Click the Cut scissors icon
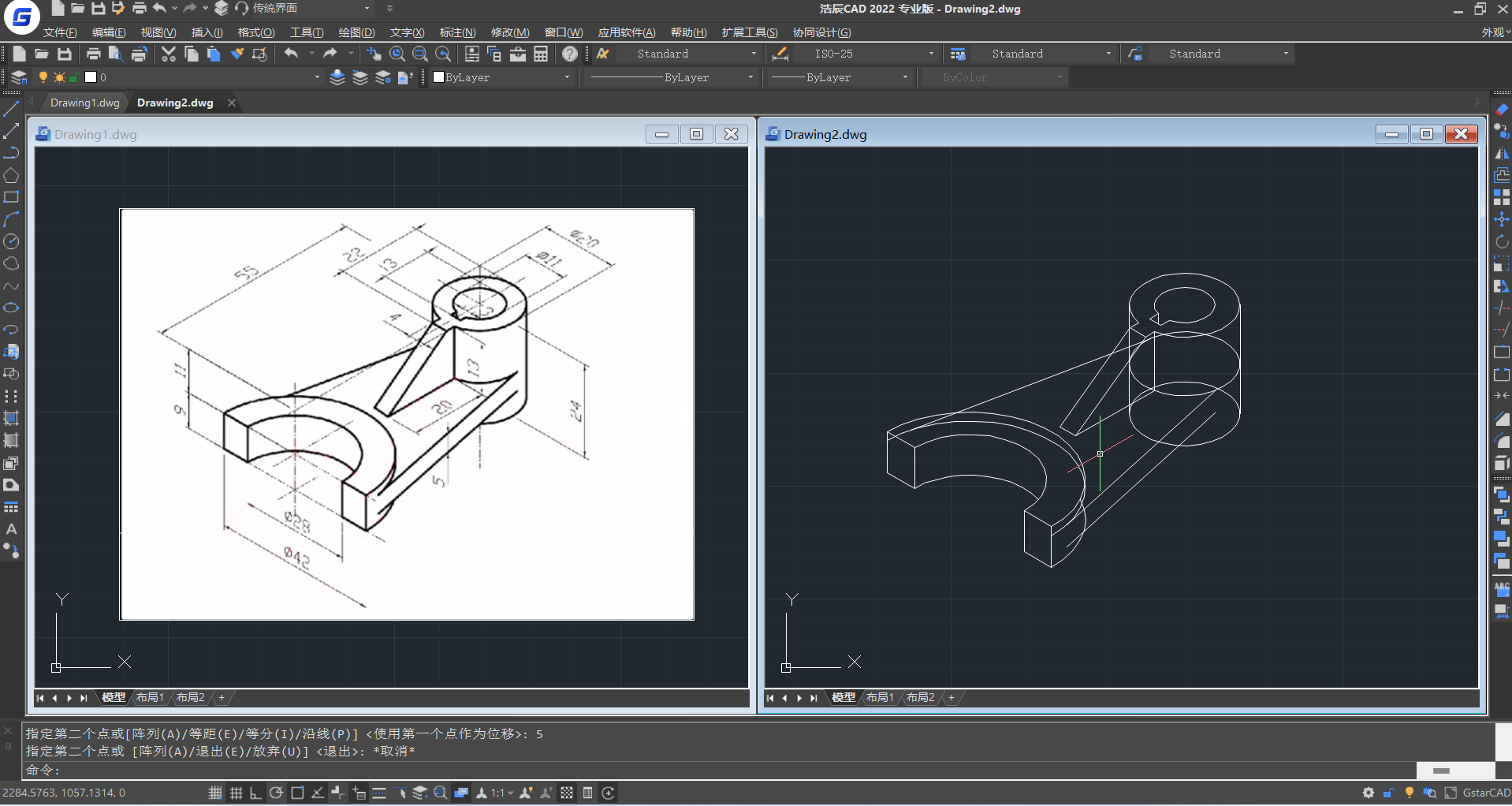Screen dimensions: 1512x806 tap(169, 54)
